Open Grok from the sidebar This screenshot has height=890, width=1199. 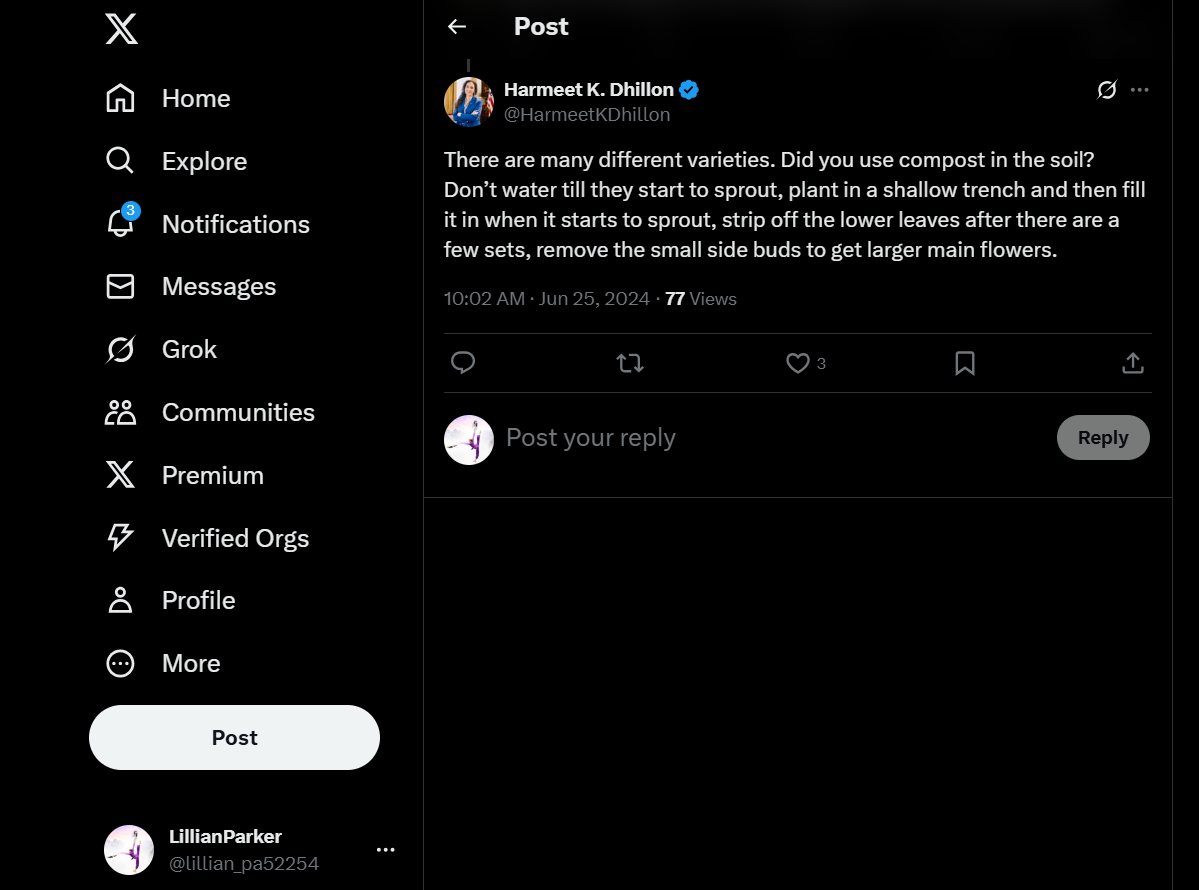click(x=161, y=349)
